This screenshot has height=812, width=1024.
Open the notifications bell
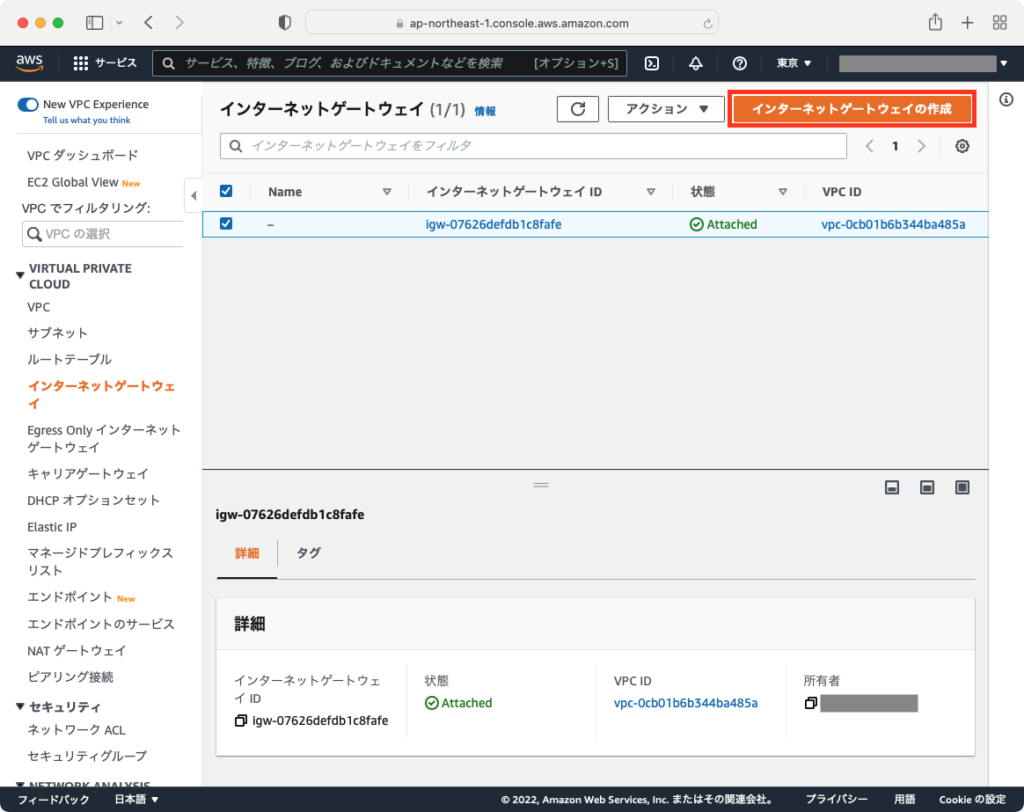pyautogui.click(x=696, y=63)
